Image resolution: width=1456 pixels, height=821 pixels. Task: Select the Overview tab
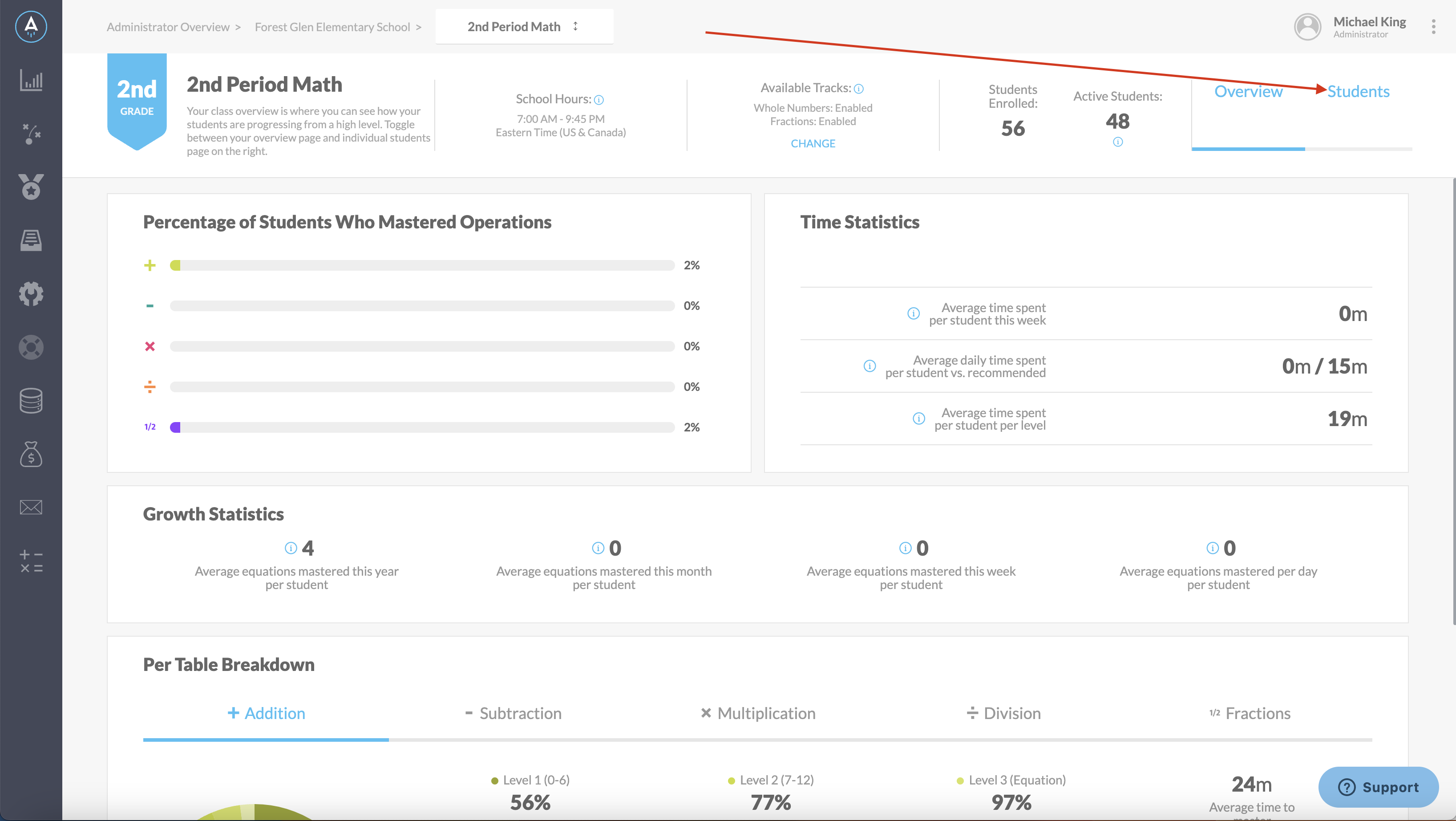click(1249, 92)
